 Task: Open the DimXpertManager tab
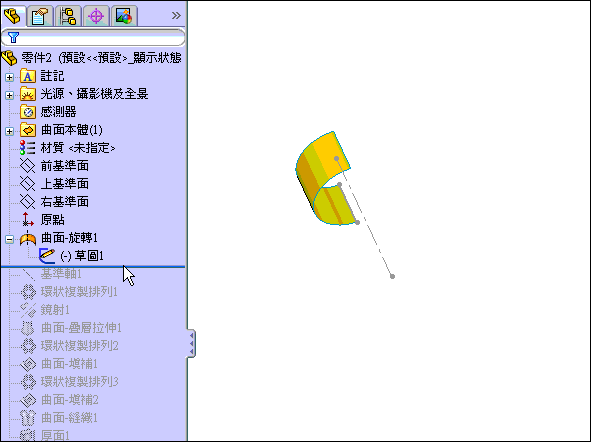pyautogui.click(x=96, y=16)
